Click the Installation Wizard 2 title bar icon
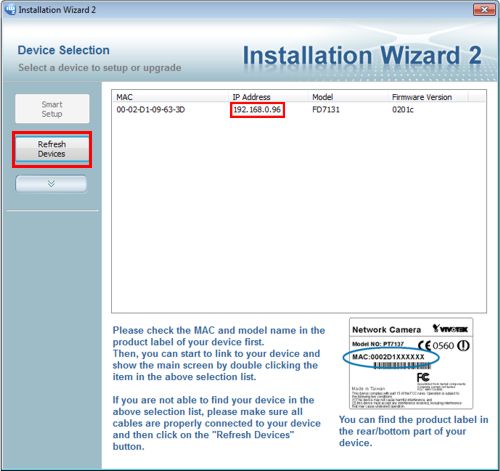Screen dimensions: 500x471 10,9
